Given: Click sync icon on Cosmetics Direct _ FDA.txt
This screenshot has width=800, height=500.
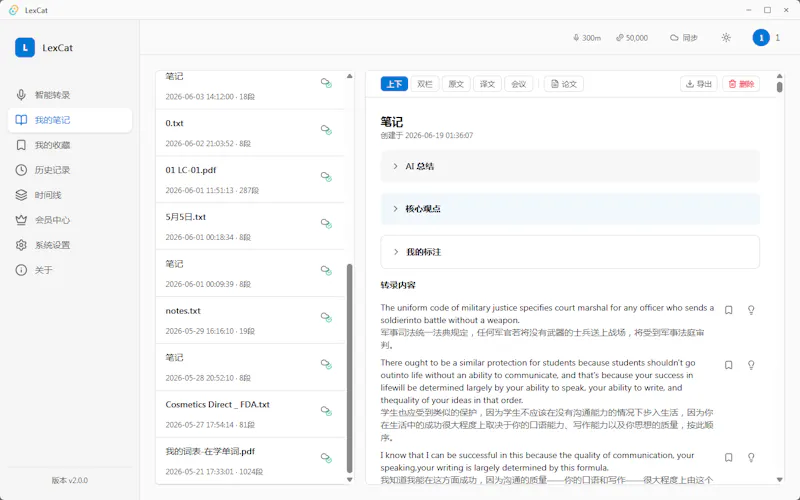Looking at the screenshot, I should coord(327,411).
